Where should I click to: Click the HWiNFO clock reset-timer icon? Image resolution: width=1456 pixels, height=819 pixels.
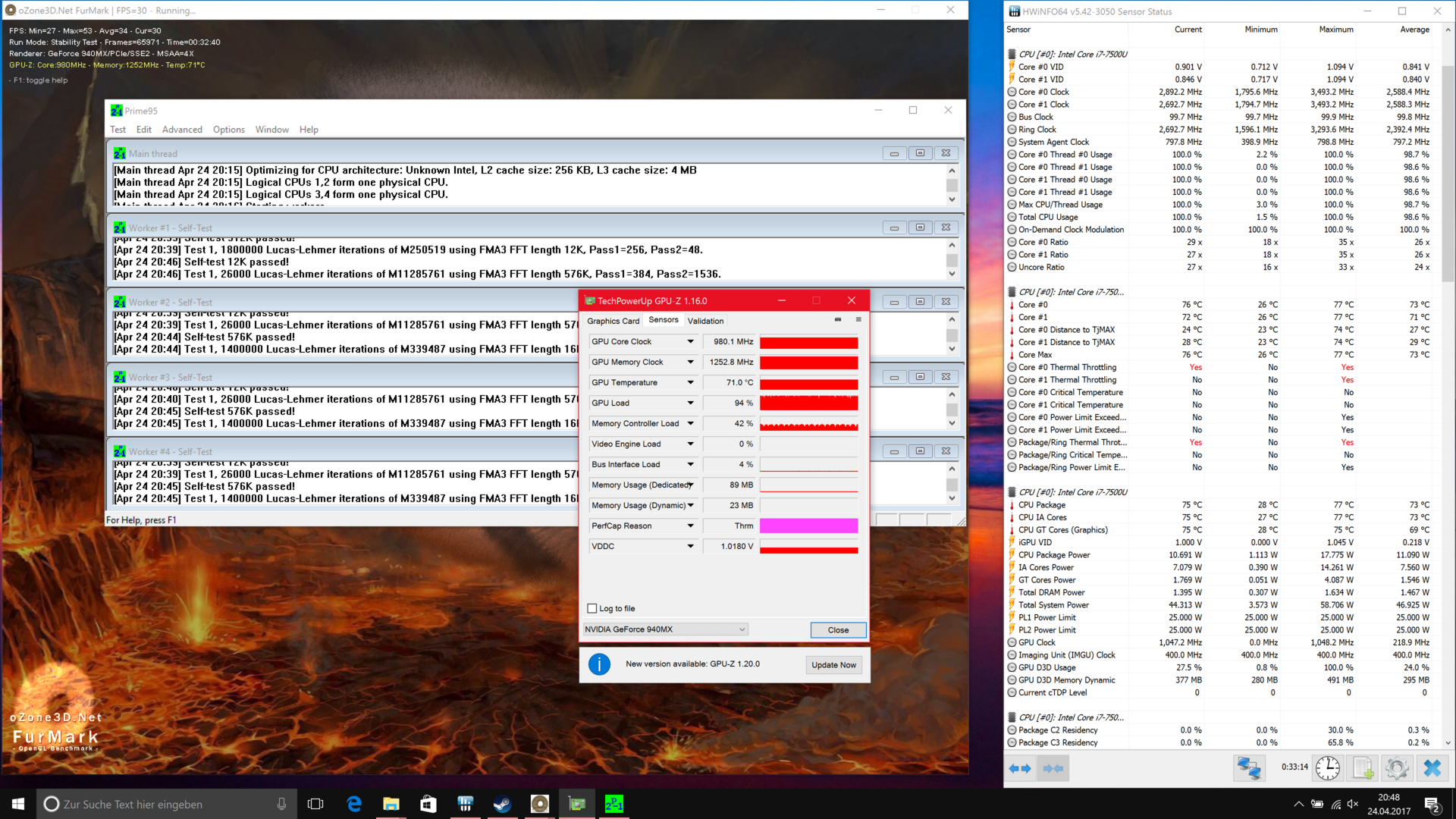click(x=1328, y=768)
